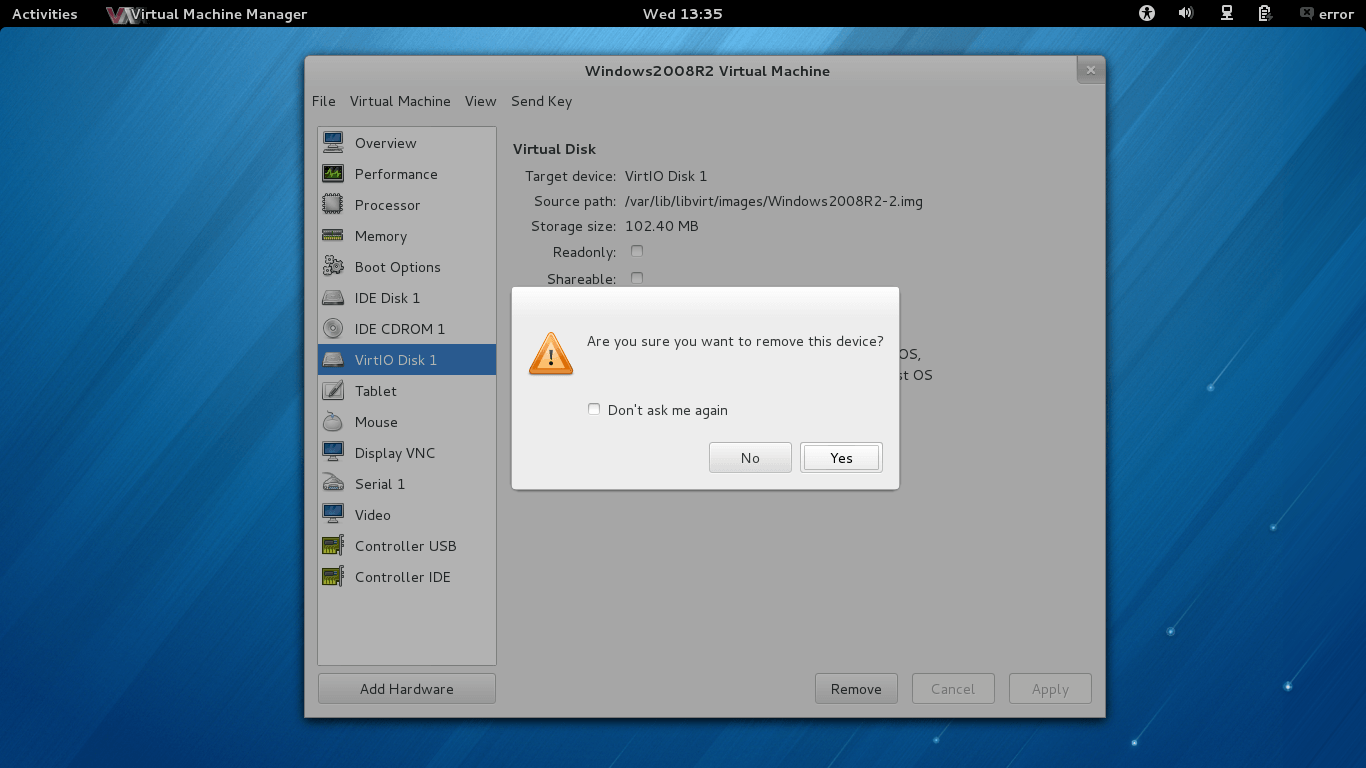Image resolution: width=1366 pixels, height=768 pixels.
Task: Click the Tablet device icon
Action: (x=333, y=390)
